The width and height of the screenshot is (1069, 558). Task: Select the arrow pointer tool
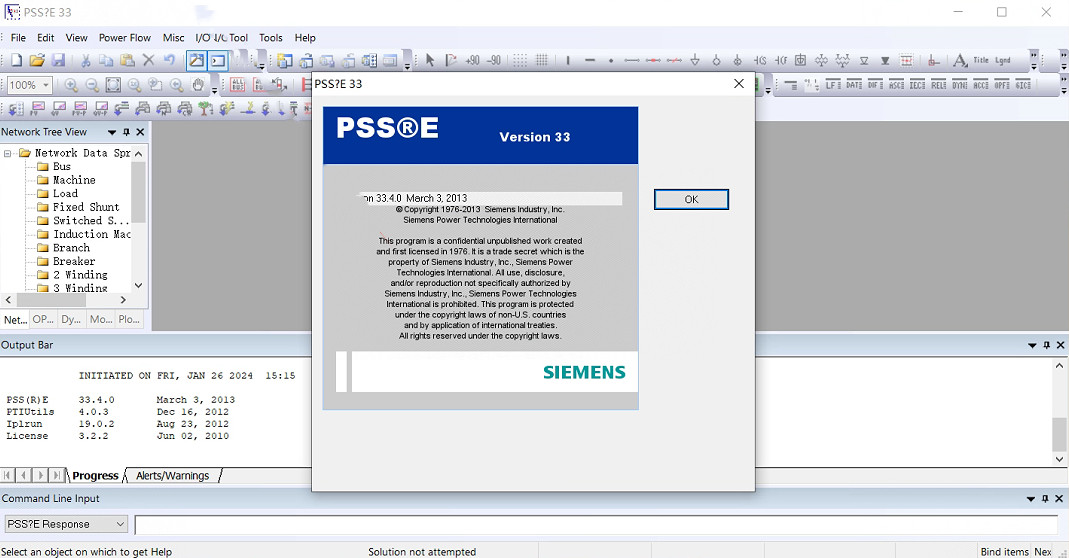[x=430, y=61]
